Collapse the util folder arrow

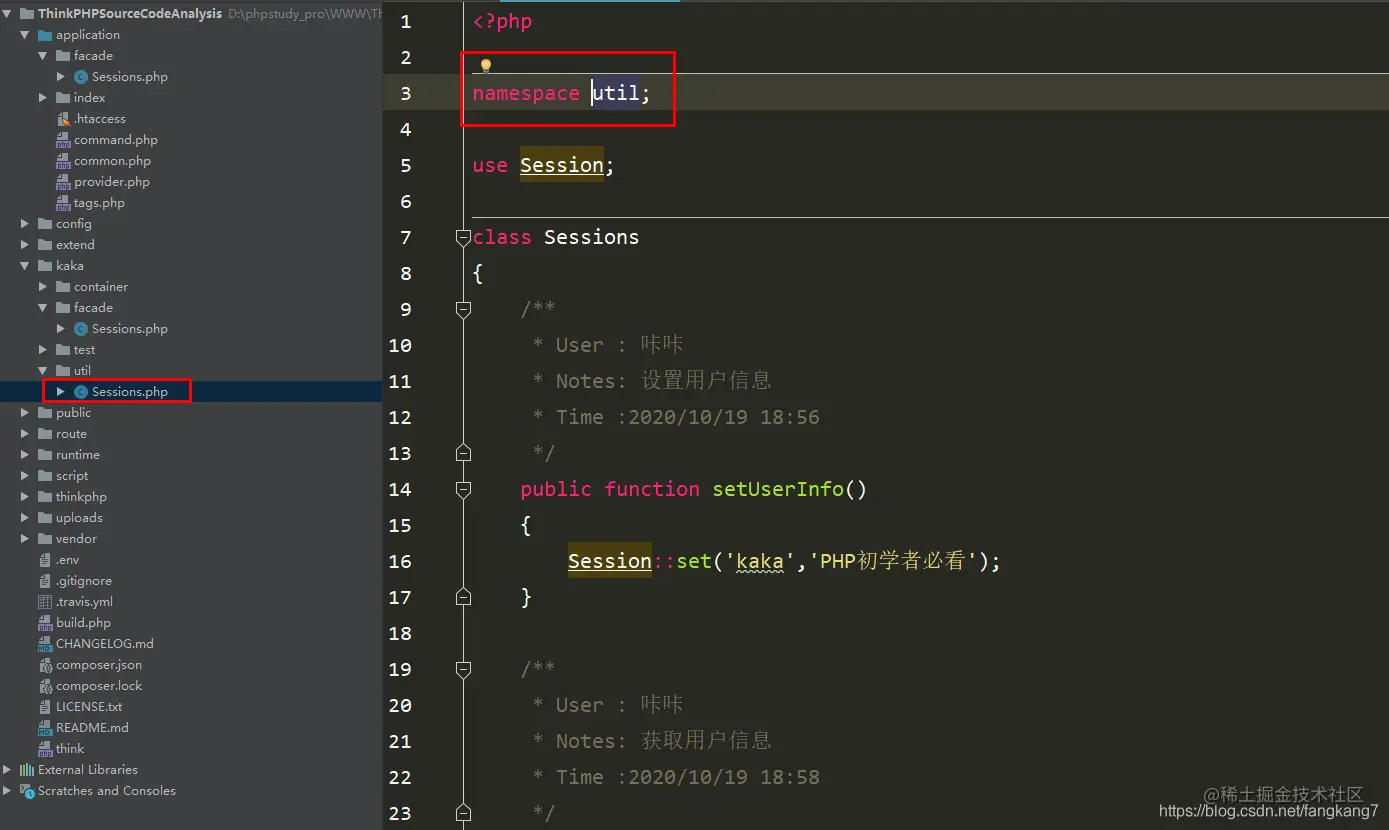pos(43,371)
